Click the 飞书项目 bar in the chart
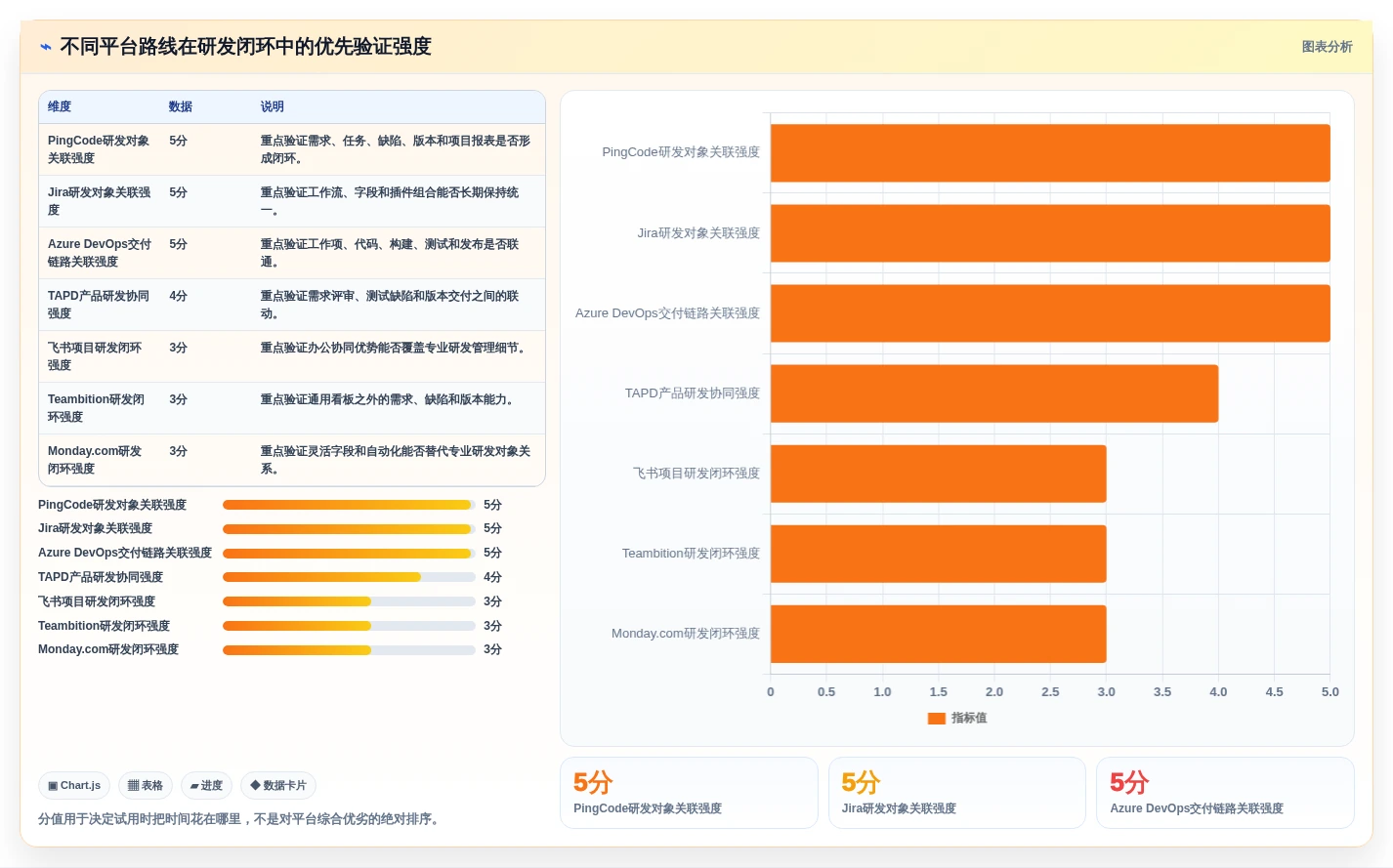Screen dimensions: 1393x868 point(939,474)
